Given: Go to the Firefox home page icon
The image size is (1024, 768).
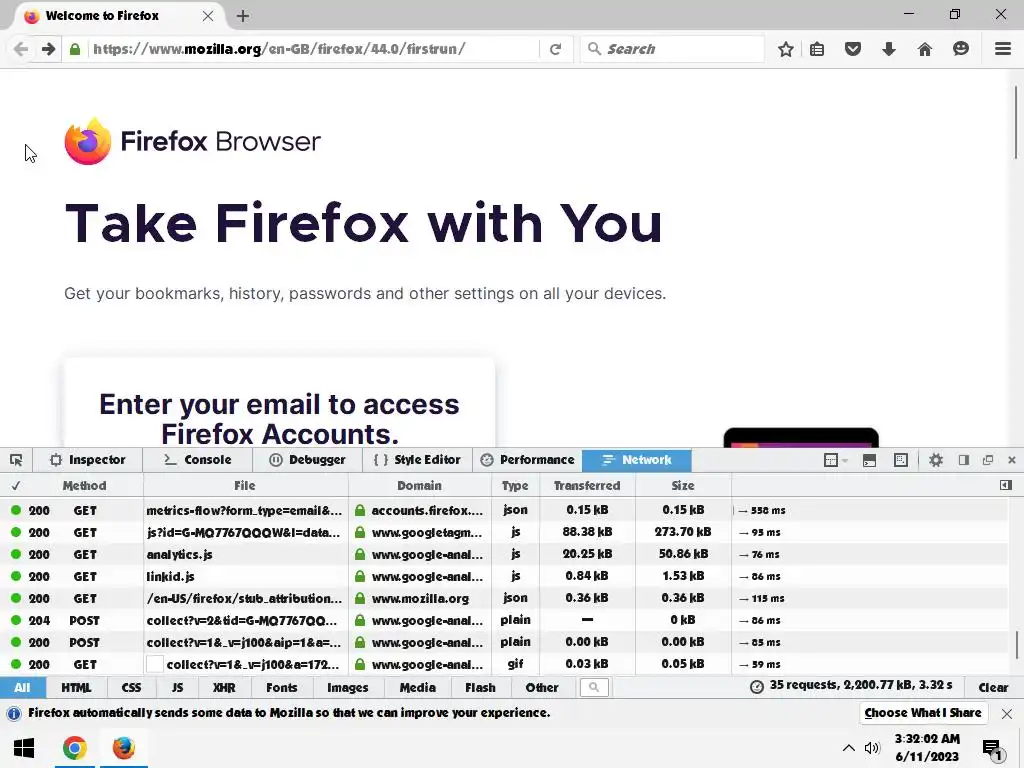Looking at the screenshot, I should coord(925,49).
